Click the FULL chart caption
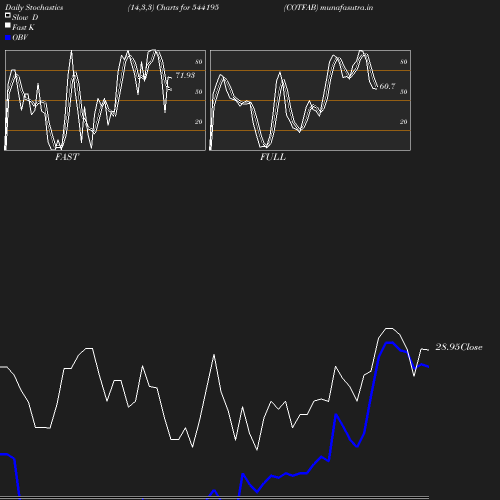The image size is (500, 500). click(x=273, y=157)
